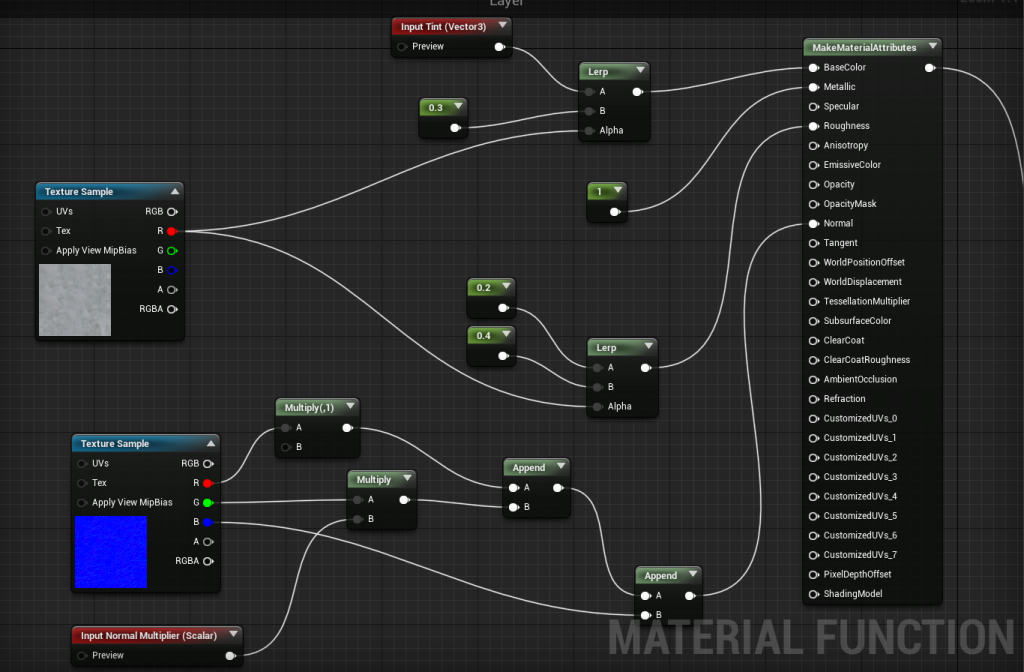The width and height of the screenshot is (1024, 672).
Task: Collapse the grey Texture Sample node
Action: tap(174, 191)
